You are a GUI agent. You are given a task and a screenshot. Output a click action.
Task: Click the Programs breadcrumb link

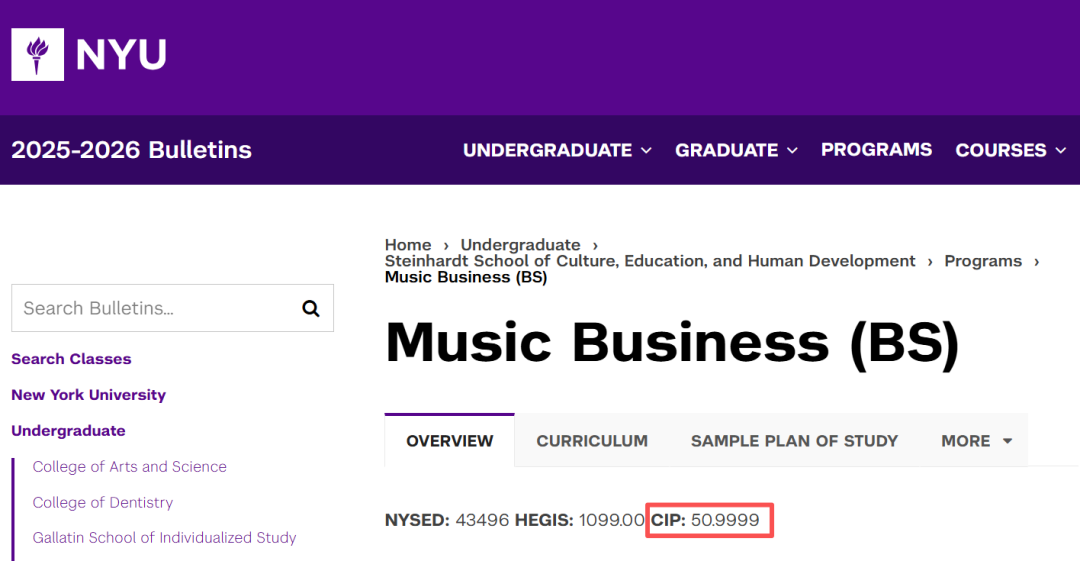coord(983,261)
